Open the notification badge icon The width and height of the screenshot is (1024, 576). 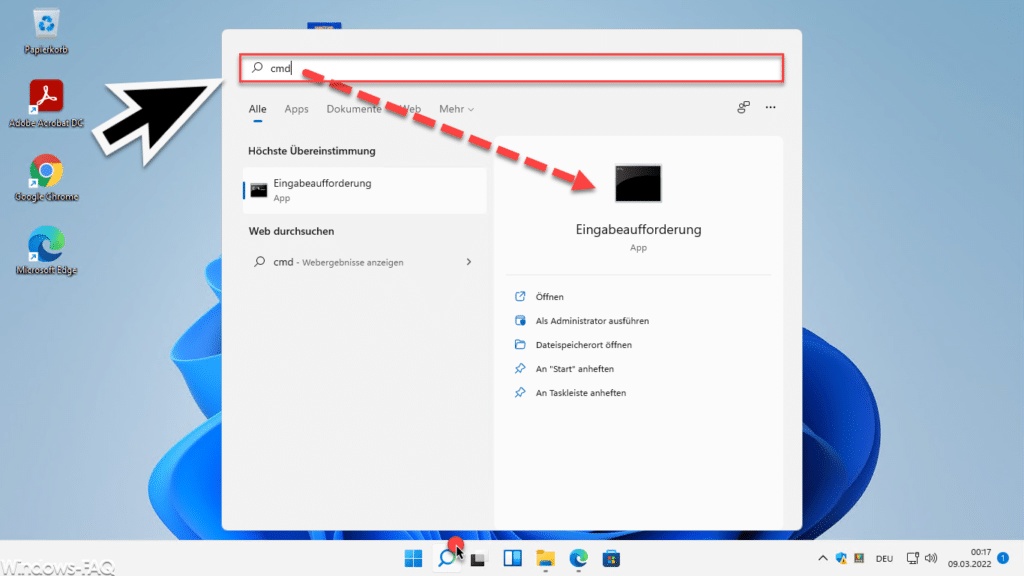pos(1004,558)
